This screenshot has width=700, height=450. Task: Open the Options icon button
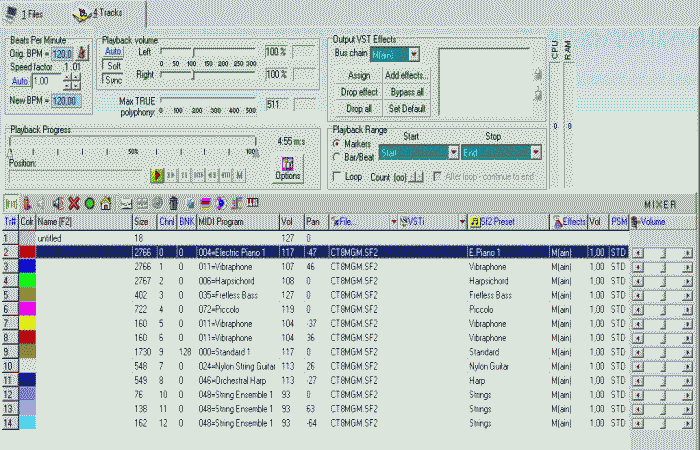click(x=286, y=168)
